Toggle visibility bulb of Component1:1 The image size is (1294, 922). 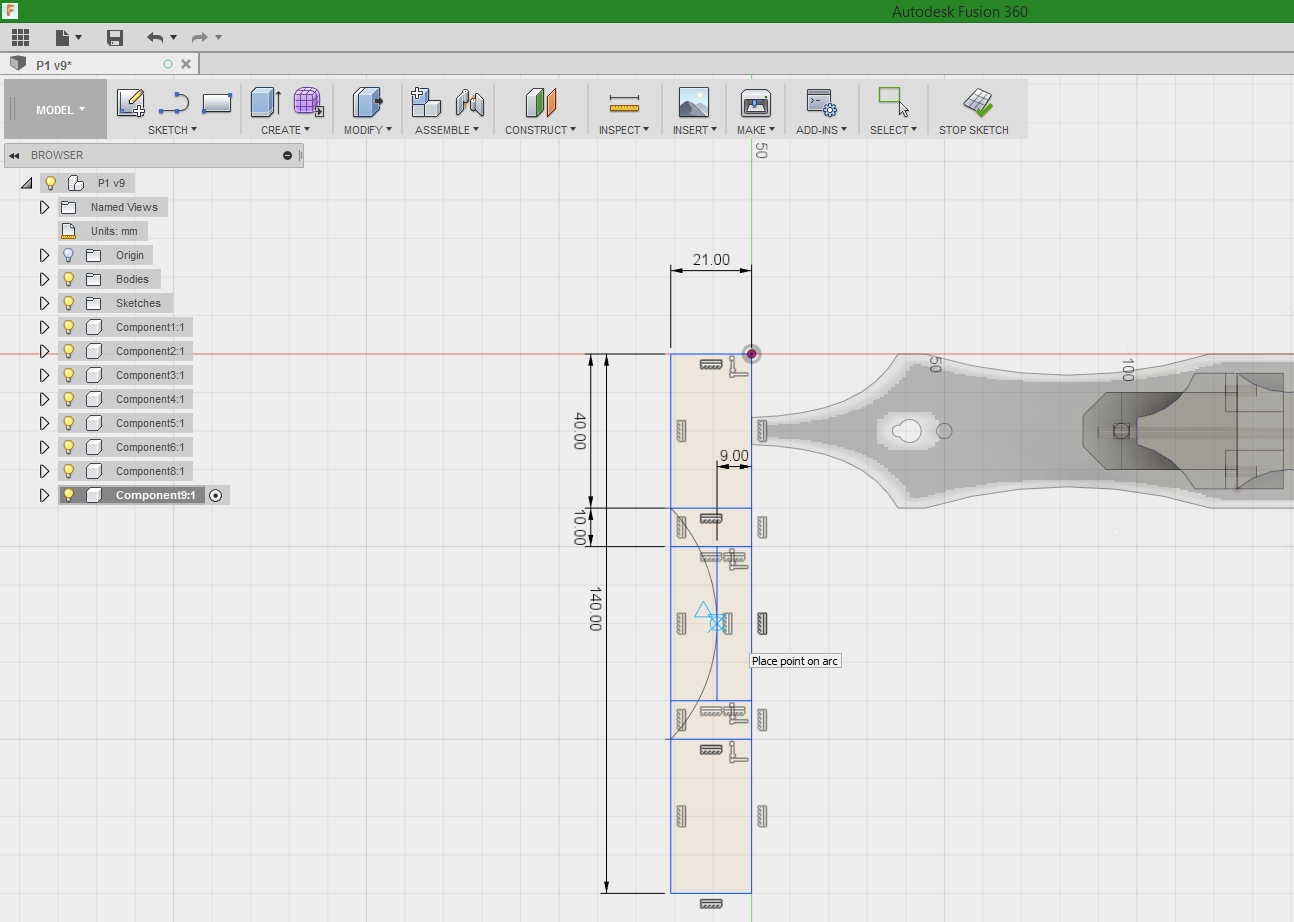pyautogui.click(x=68, y=327)
